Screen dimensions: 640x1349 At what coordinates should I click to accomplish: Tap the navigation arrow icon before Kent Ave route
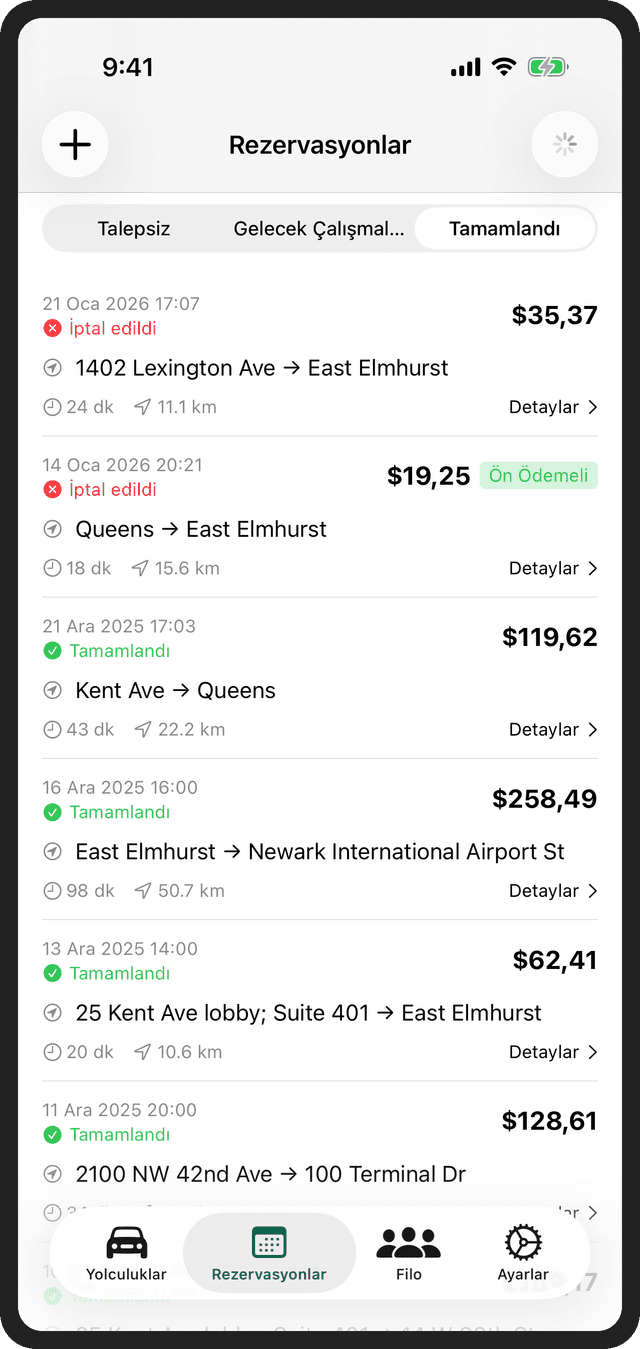[x=52, y=689]
